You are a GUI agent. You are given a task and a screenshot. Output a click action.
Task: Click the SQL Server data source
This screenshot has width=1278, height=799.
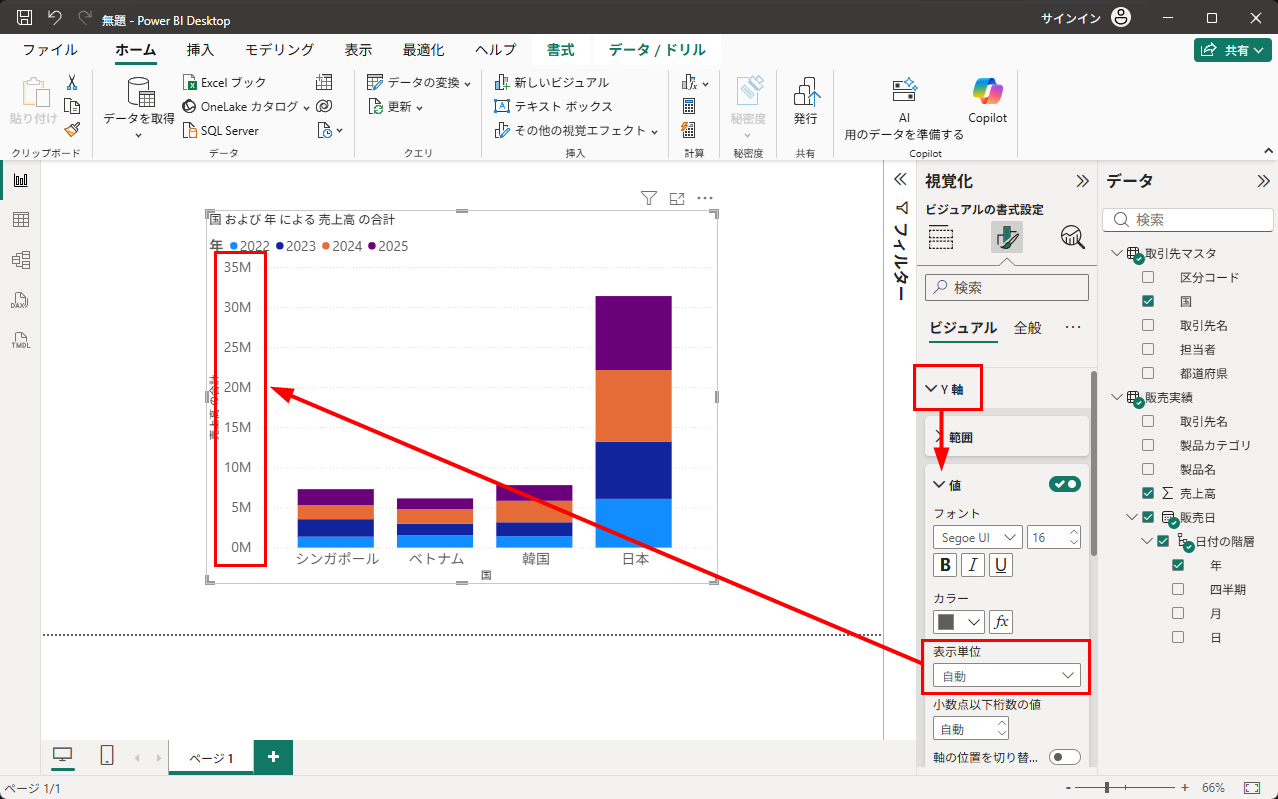[x=221, y=130]
